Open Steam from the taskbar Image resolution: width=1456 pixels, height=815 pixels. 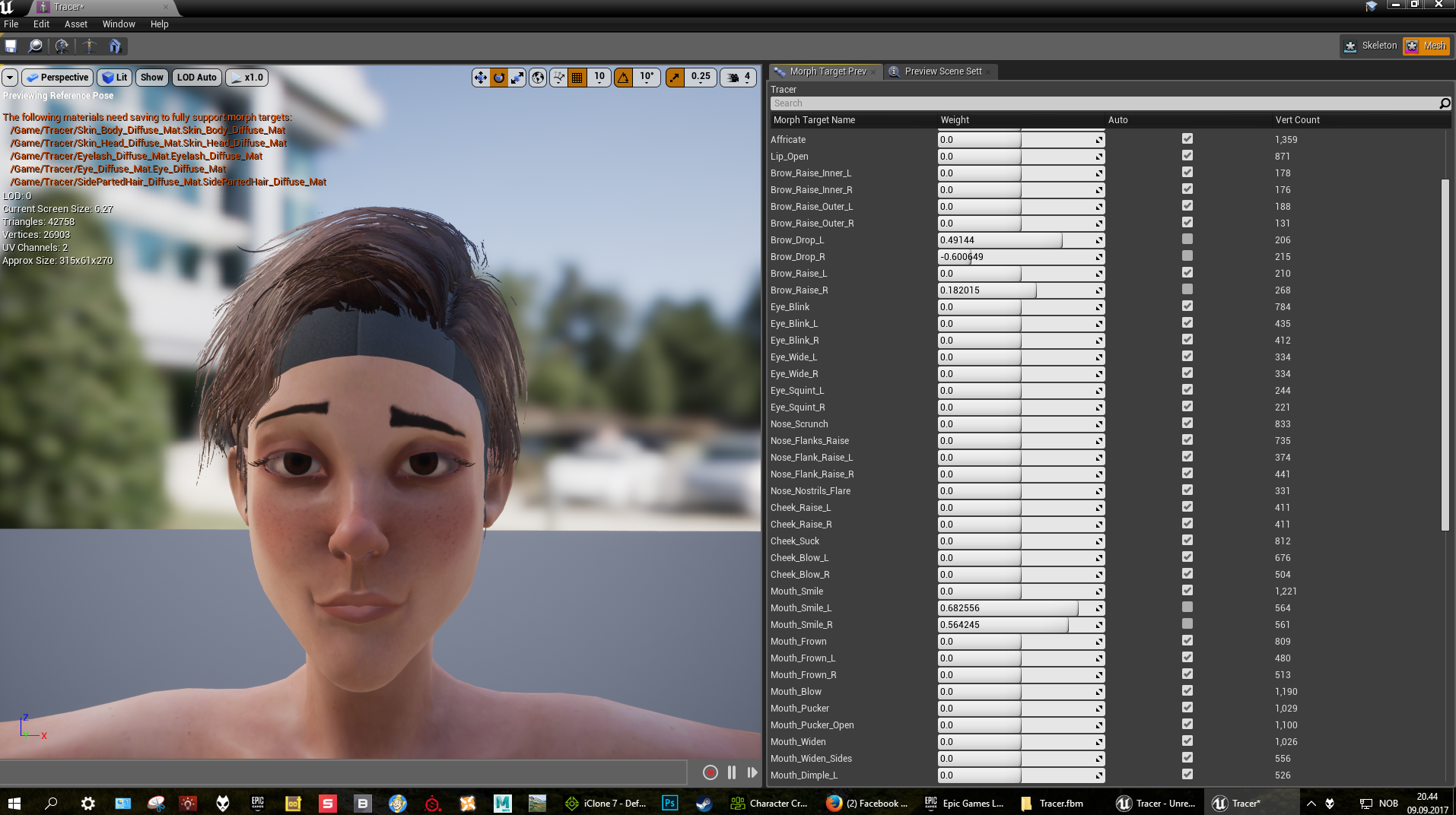point(704,803)
